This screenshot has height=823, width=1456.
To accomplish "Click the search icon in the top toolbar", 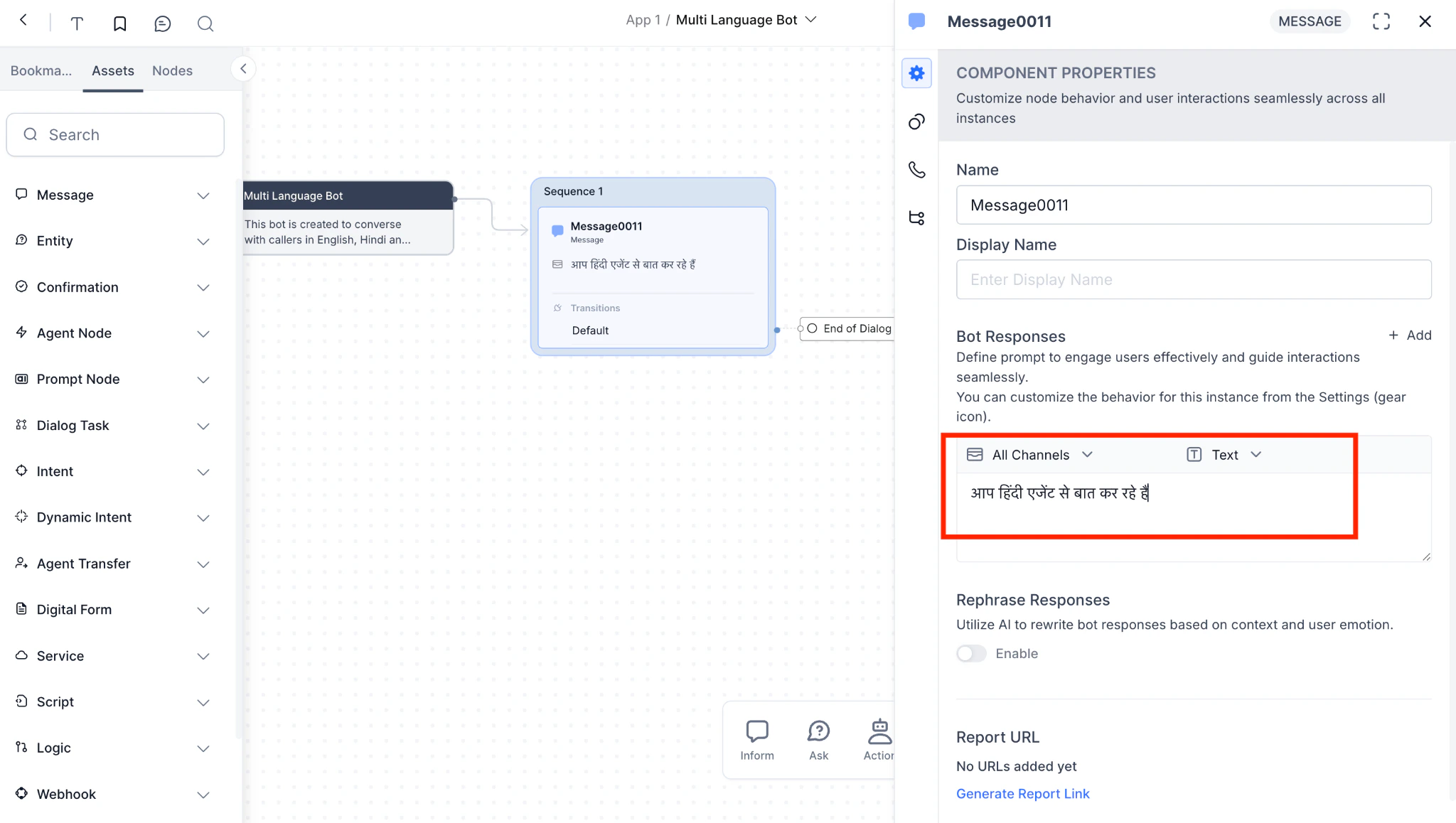I will tap(205, 23).
